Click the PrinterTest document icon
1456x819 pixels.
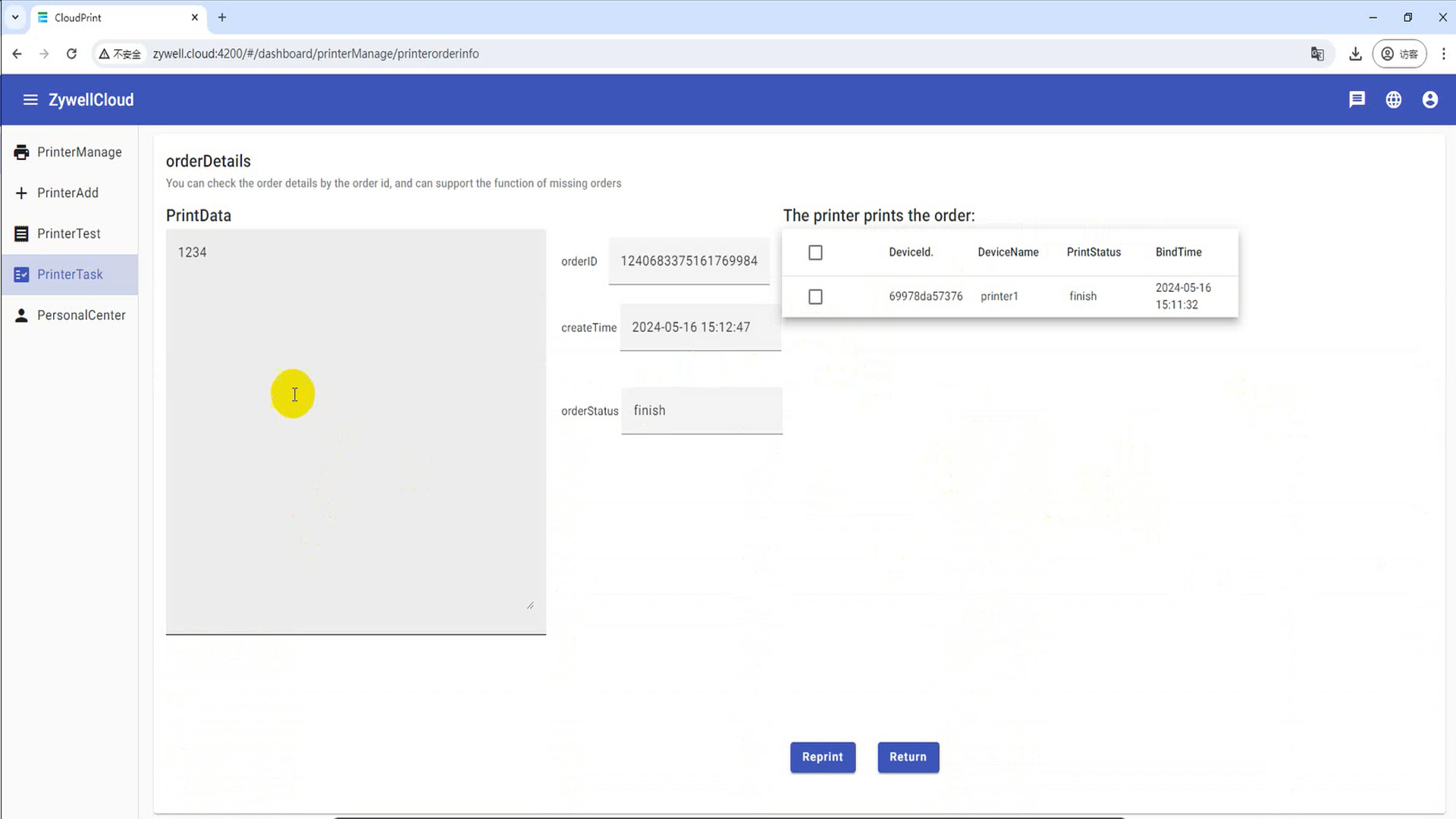point(21,234)
